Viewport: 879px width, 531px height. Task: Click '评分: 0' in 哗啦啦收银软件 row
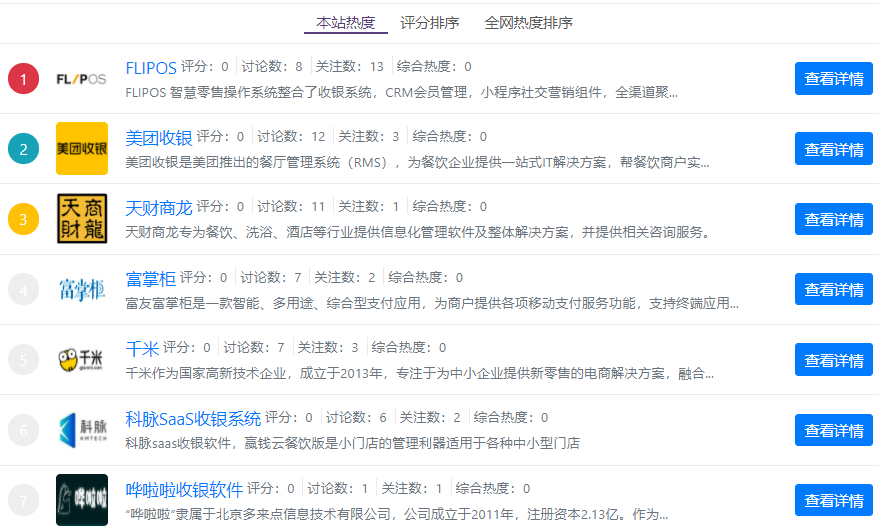271,489
